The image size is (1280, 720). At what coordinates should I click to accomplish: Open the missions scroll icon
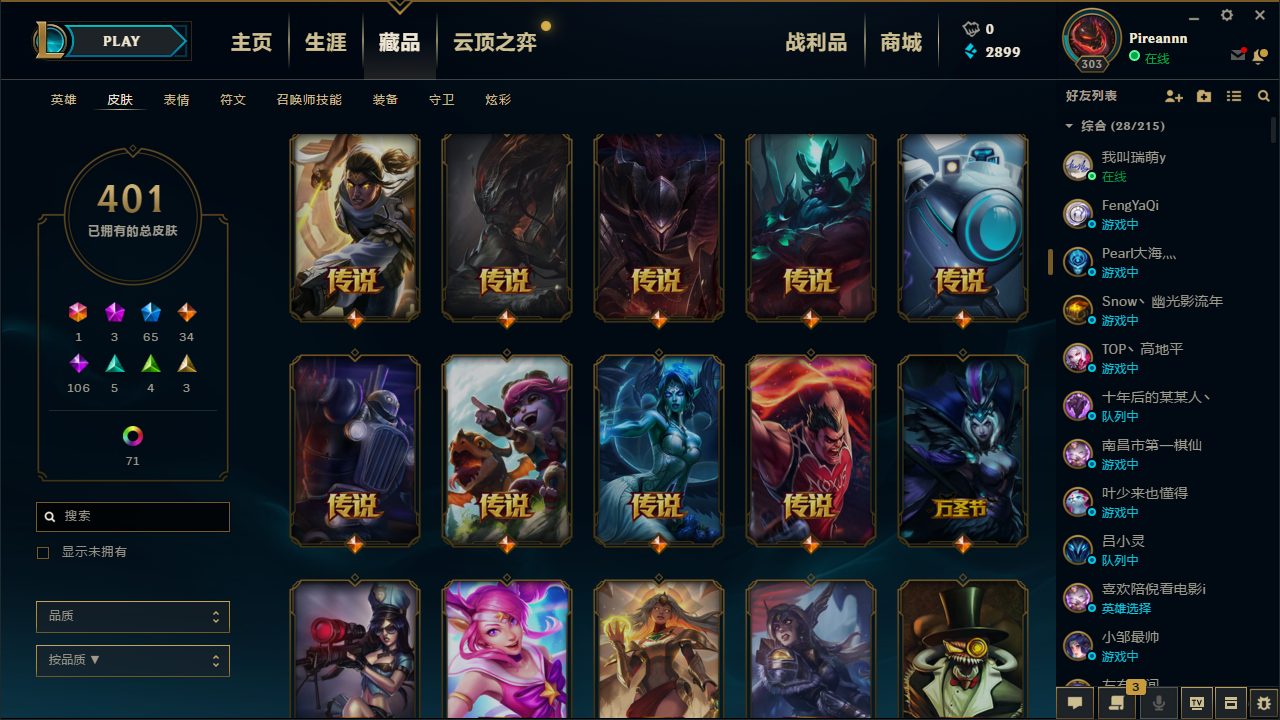click(1116, 703)
